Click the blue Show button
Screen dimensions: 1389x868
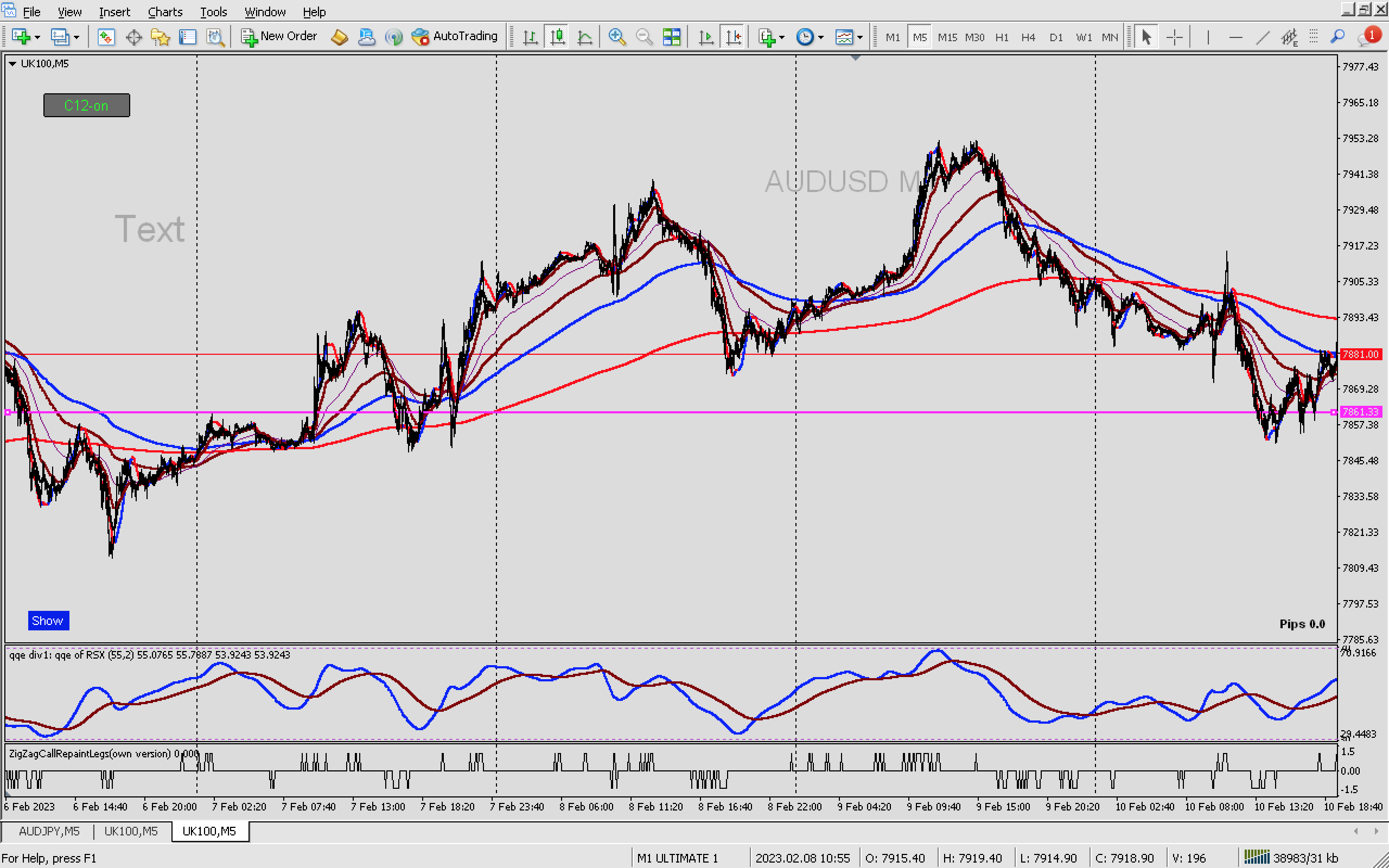pos(48,621)
